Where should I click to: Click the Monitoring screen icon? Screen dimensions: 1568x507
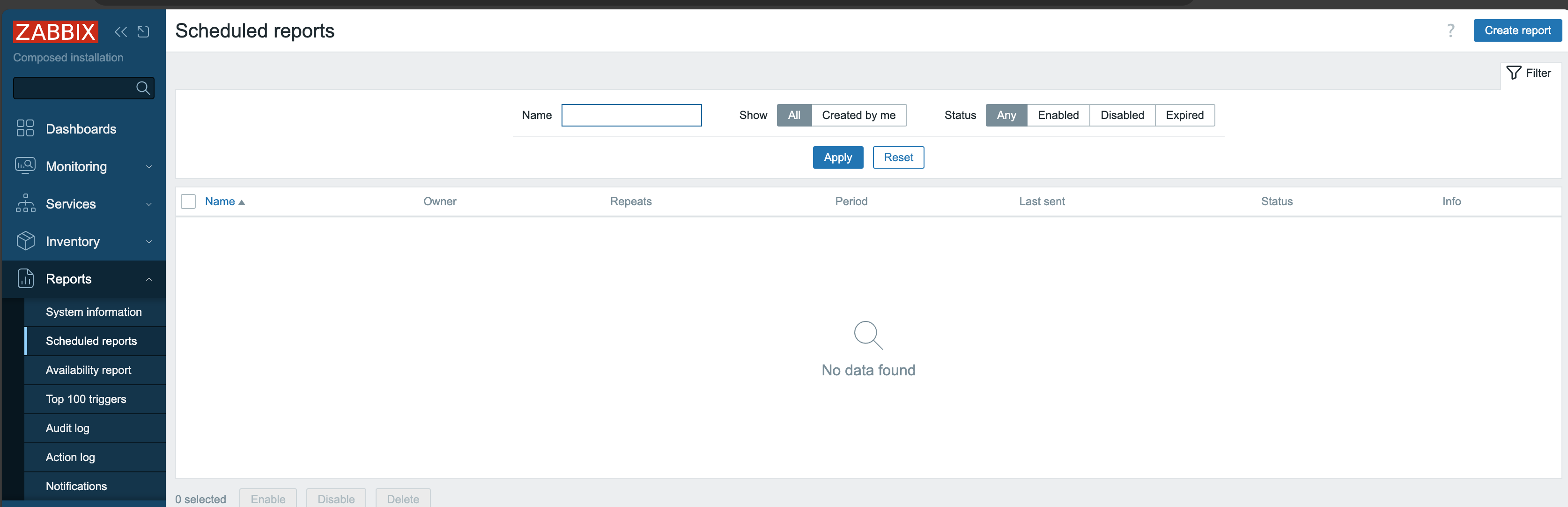pos(25,165)
